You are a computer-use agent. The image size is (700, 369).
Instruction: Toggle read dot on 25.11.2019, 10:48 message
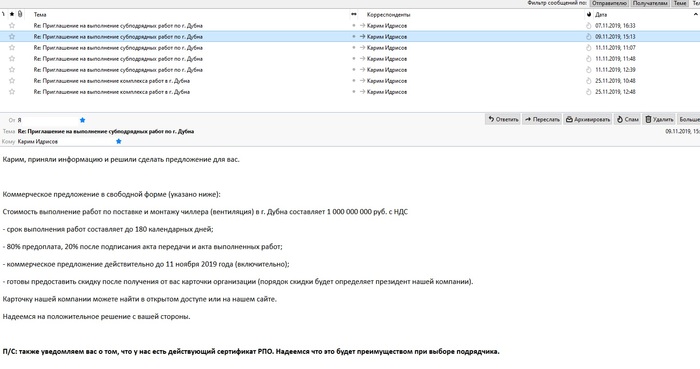354,81
